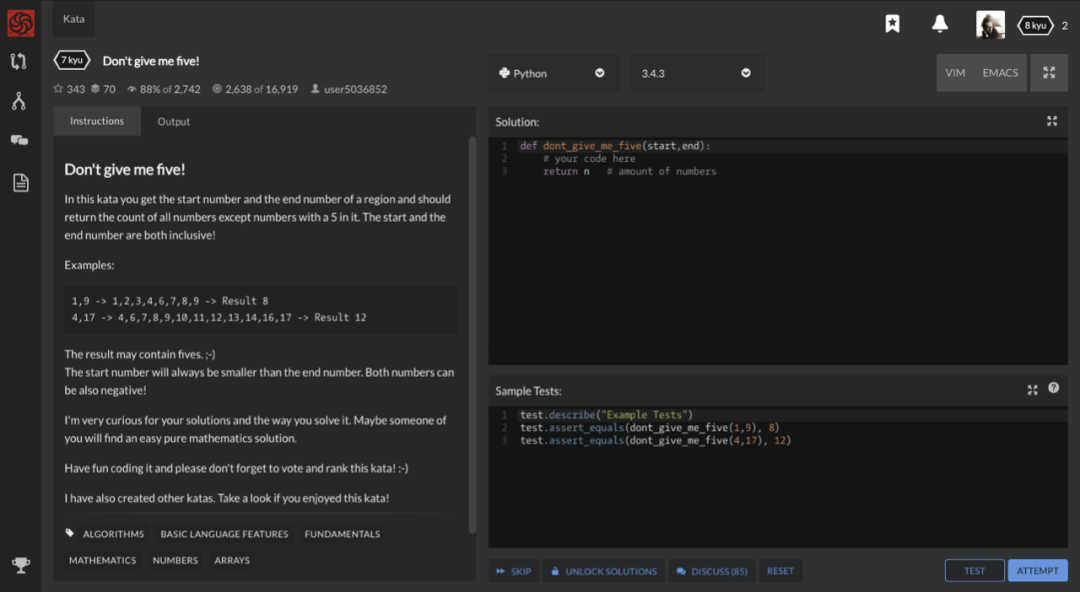This screenshot has height=592, width=1080.
Task: Toggle VIM editor mode
Action: tap(955, 73)
